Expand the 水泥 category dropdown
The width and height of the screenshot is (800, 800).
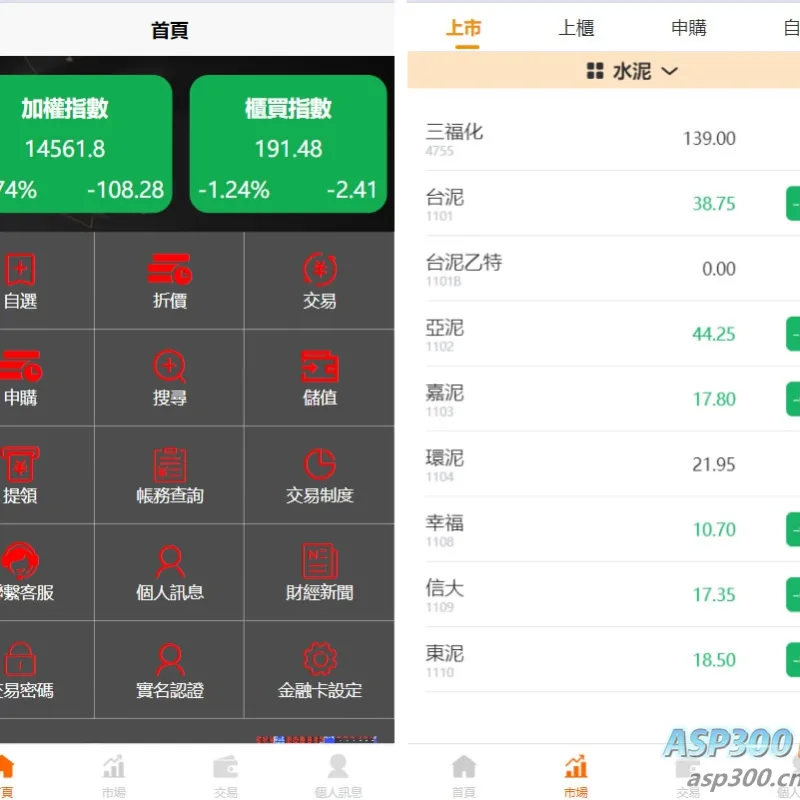pos(633,71)
